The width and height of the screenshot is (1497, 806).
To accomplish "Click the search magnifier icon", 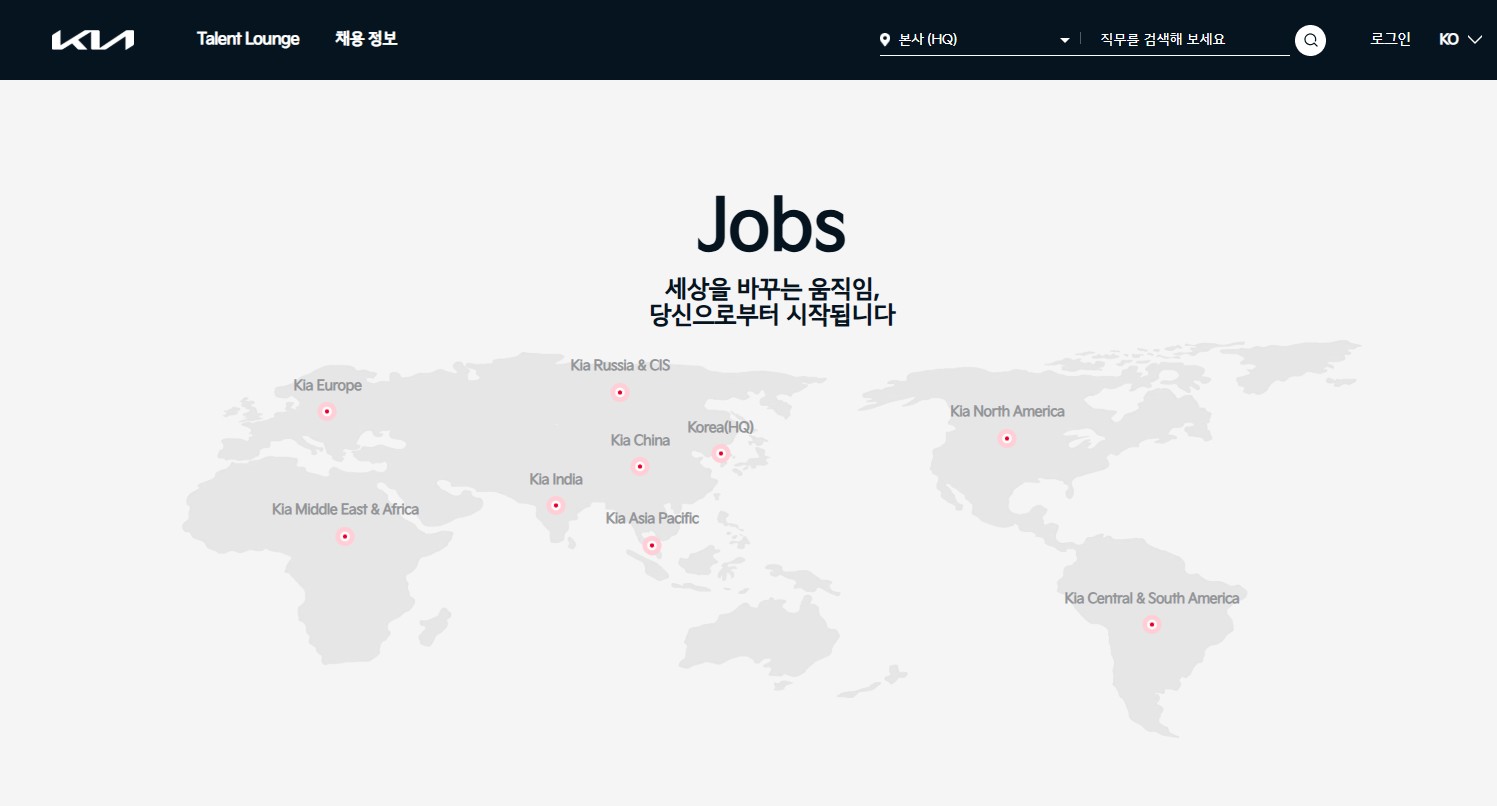I will coord(1310,40).
